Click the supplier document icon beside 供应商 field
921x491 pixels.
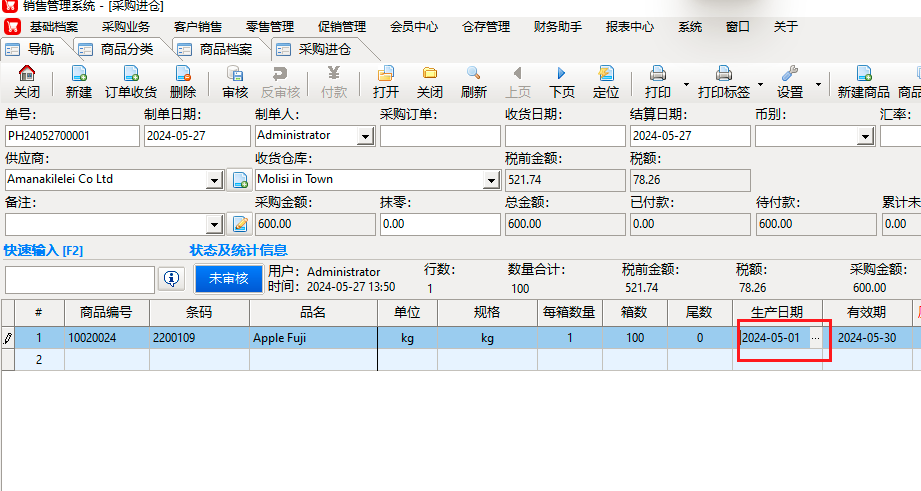click(x=240, y=180)
